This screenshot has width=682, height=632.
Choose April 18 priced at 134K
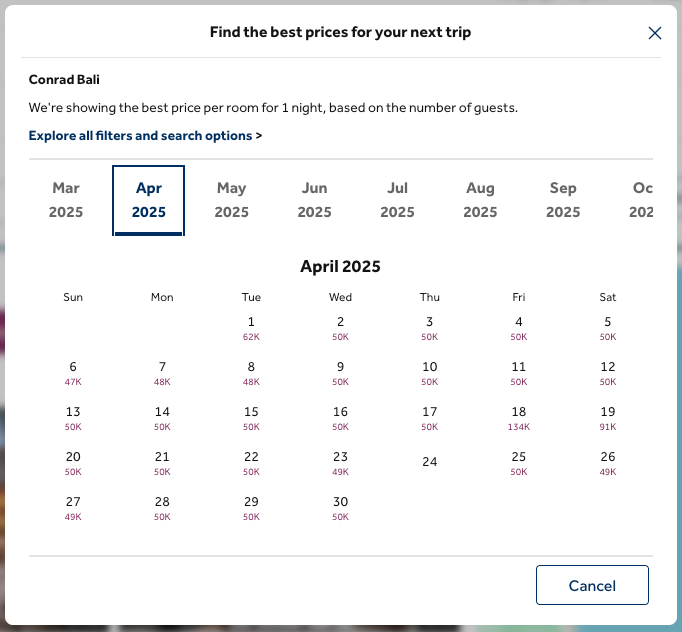click(x=518, y=418)
